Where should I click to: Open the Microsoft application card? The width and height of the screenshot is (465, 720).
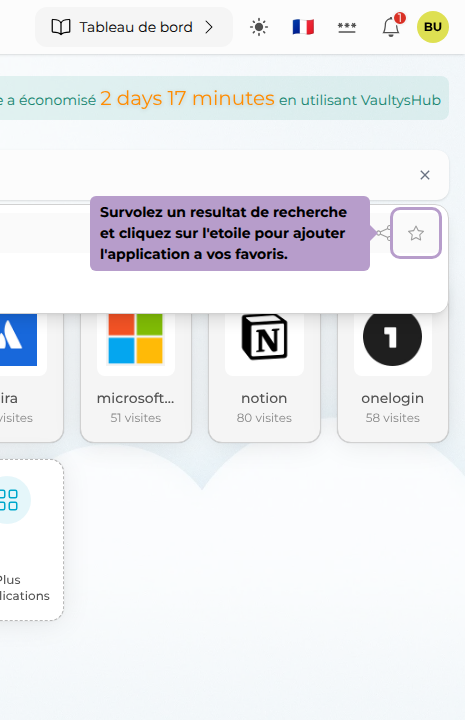point(136,377)
